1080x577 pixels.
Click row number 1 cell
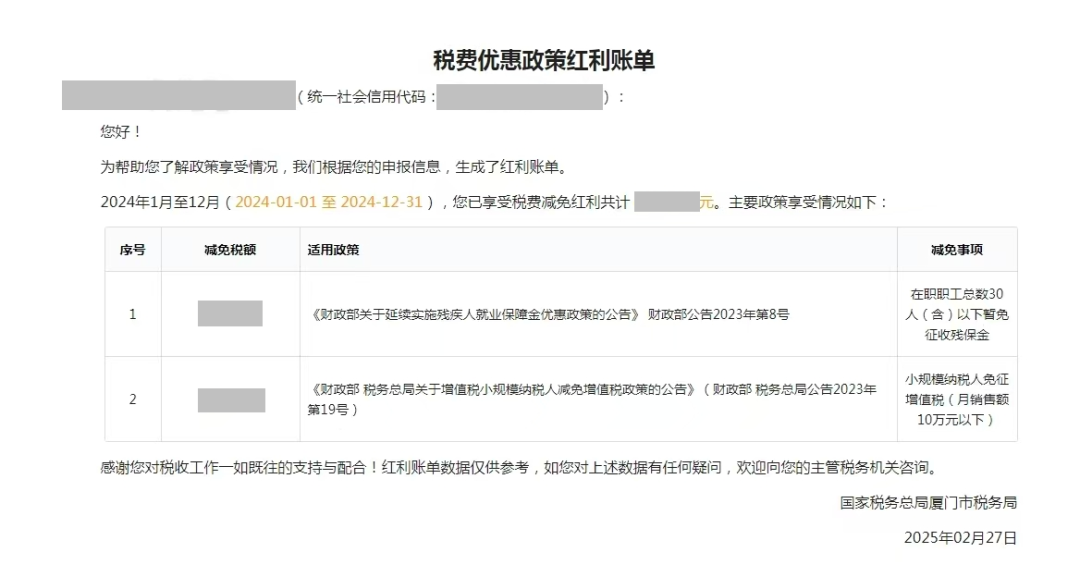[x=133, y=314]
